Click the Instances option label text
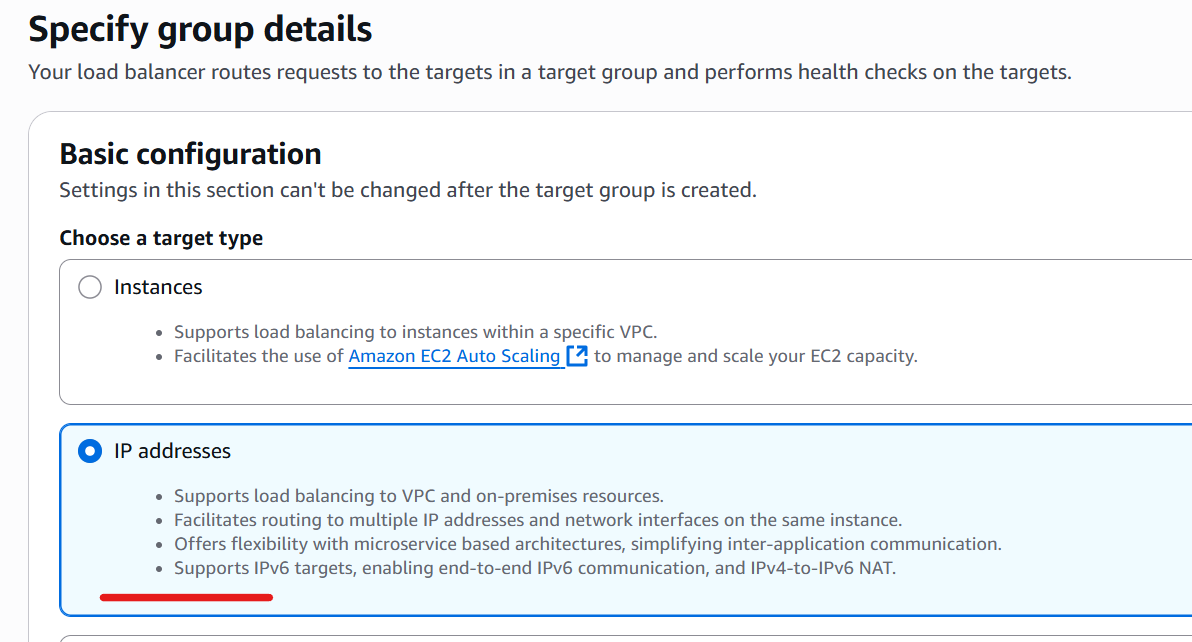1192x642 pixels. pos(158,287)
